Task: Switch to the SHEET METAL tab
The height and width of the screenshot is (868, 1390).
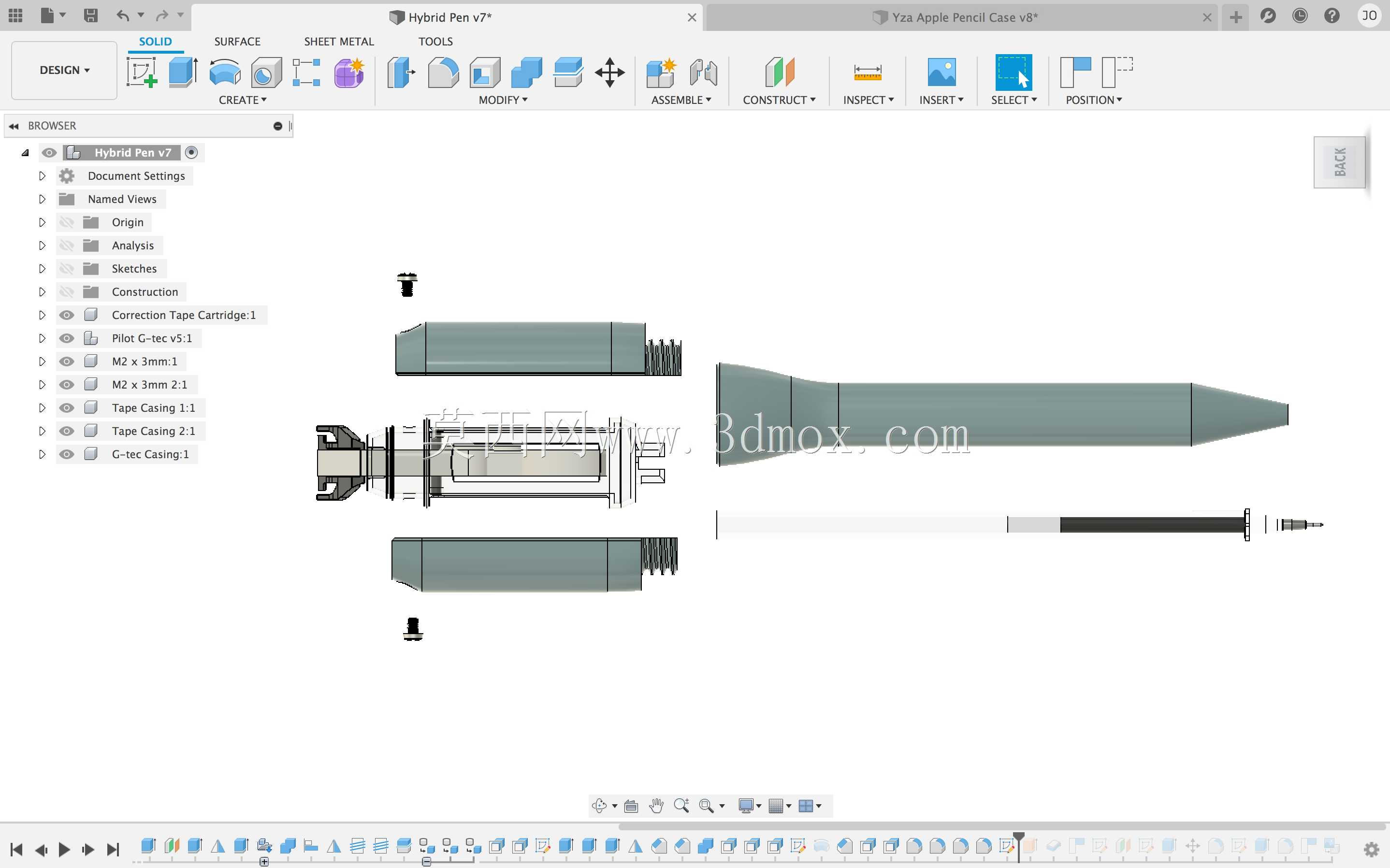Action: tap(339, 42)
